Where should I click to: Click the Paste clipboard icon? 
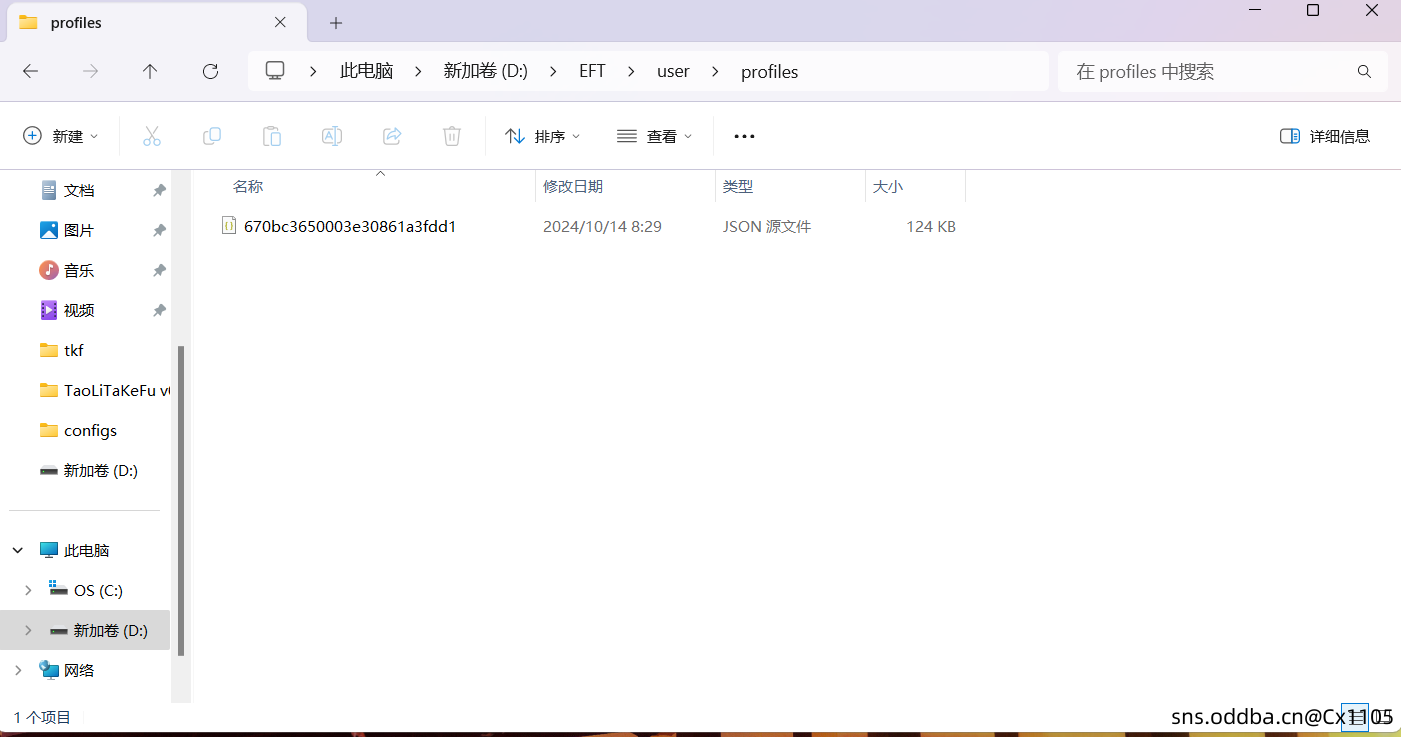coord(272,136)
